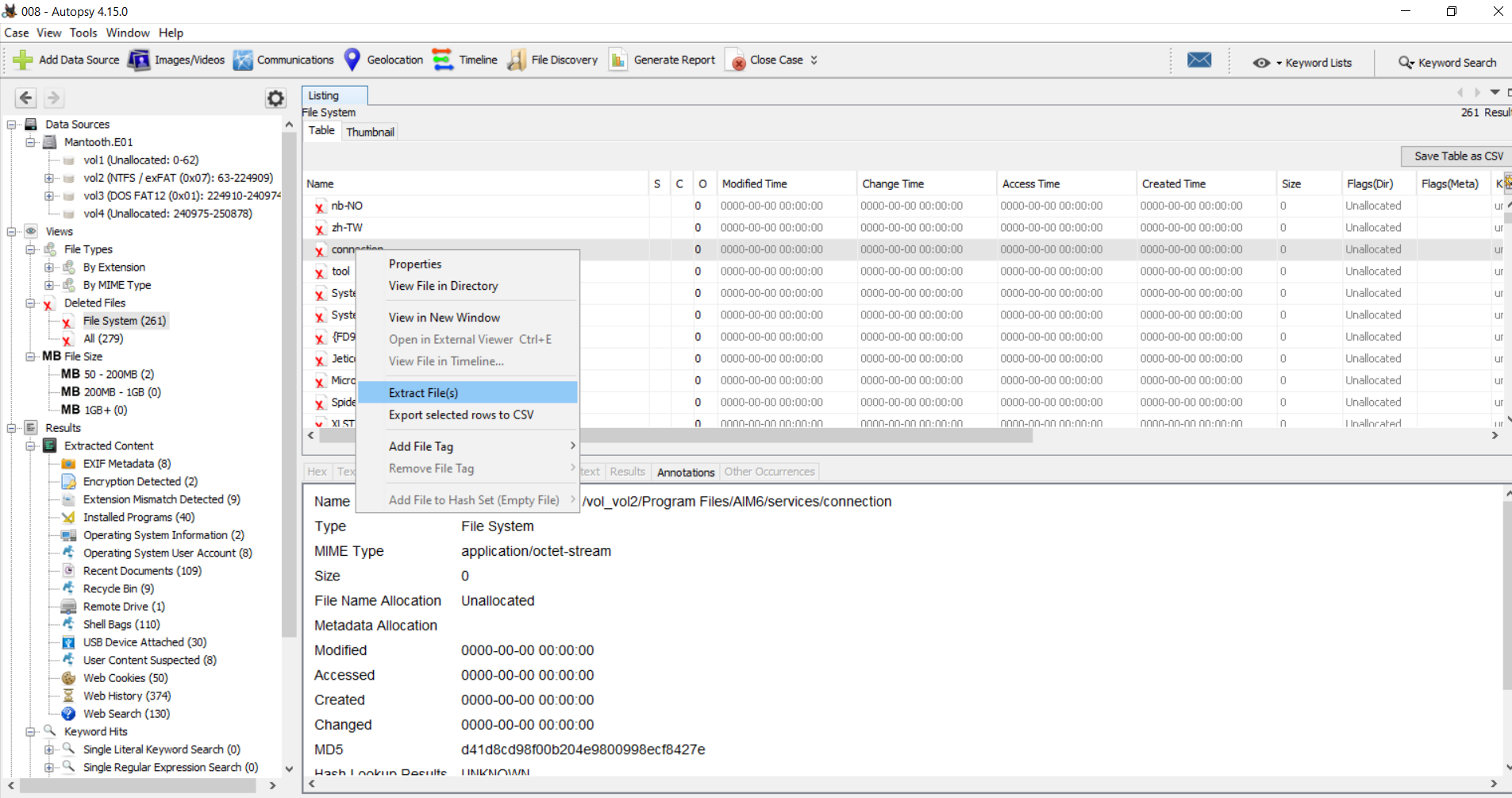
Task: Expand vol3 DOS FAT12 volume node
Action: 50,195
